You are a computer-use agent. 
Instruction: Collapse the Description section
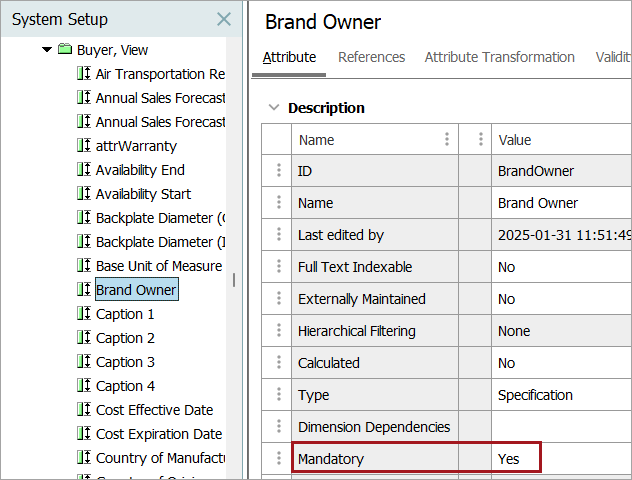click(x=274, y=108)
